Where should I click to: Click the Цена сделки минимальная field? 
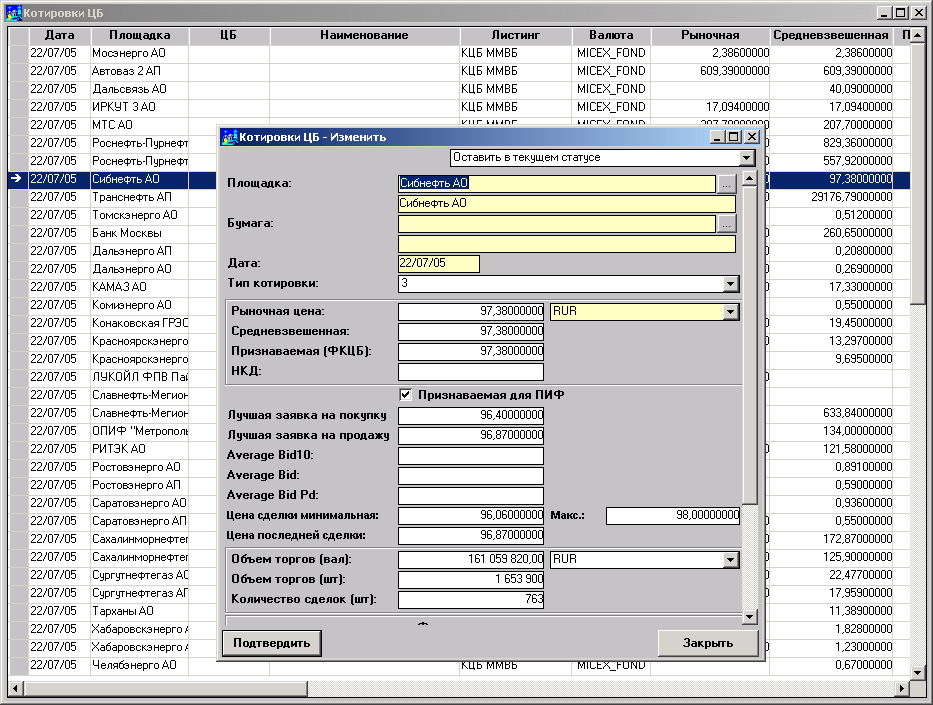point(471,515)
